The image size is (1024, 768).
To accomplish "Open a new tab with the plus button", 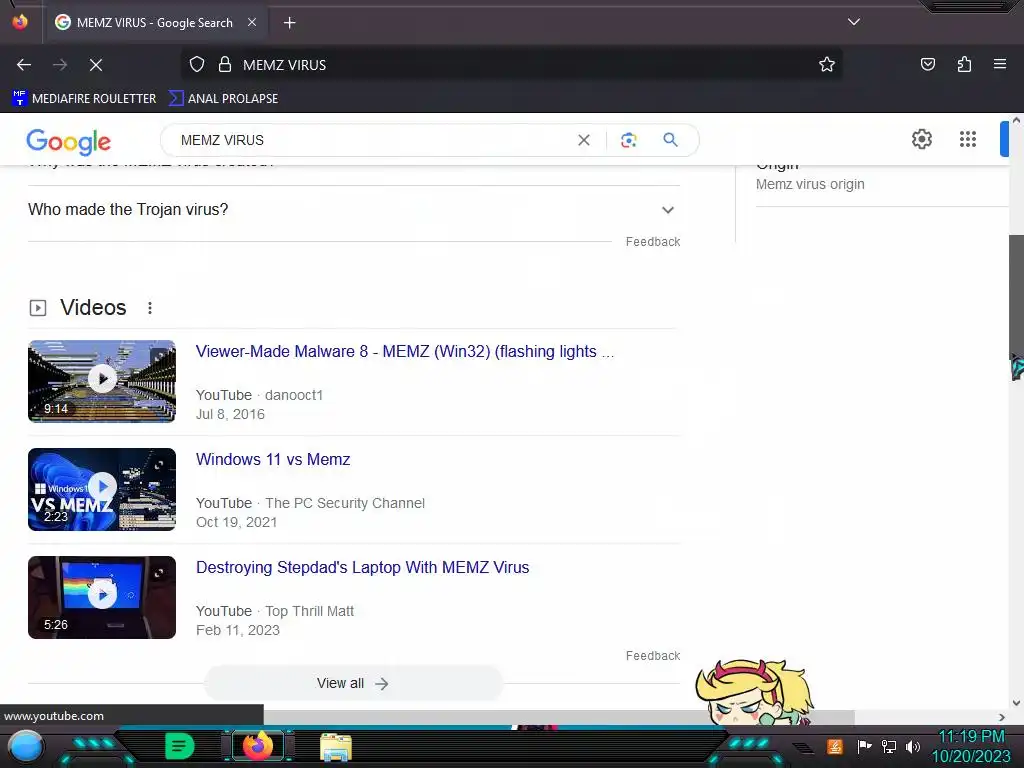I will click(x=289, y=23).
